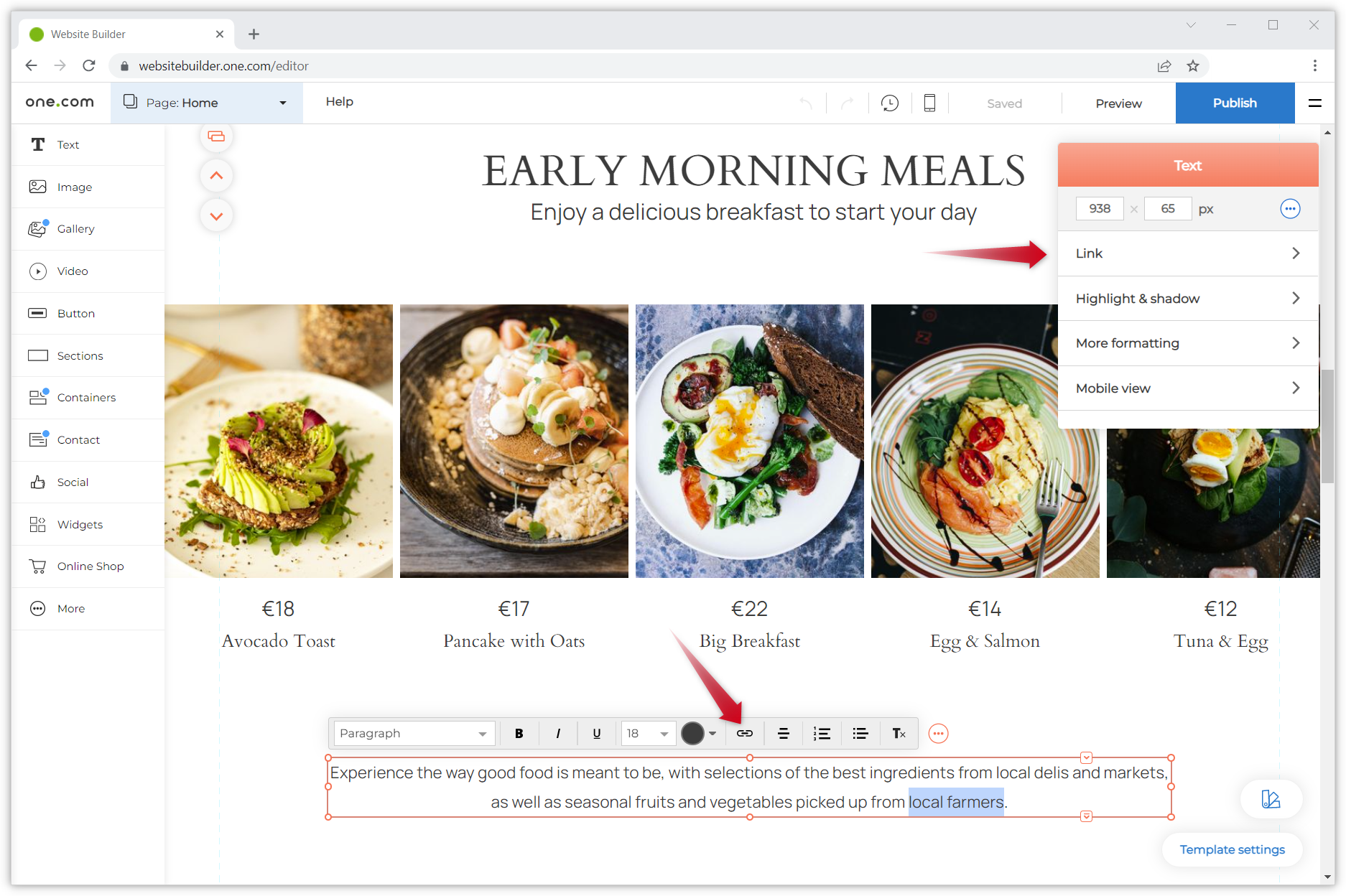This screenshot has height=896, width=1346.
Task: Switch to mobile preview mode
Action: pyautogui.click(x=929, y=103)
